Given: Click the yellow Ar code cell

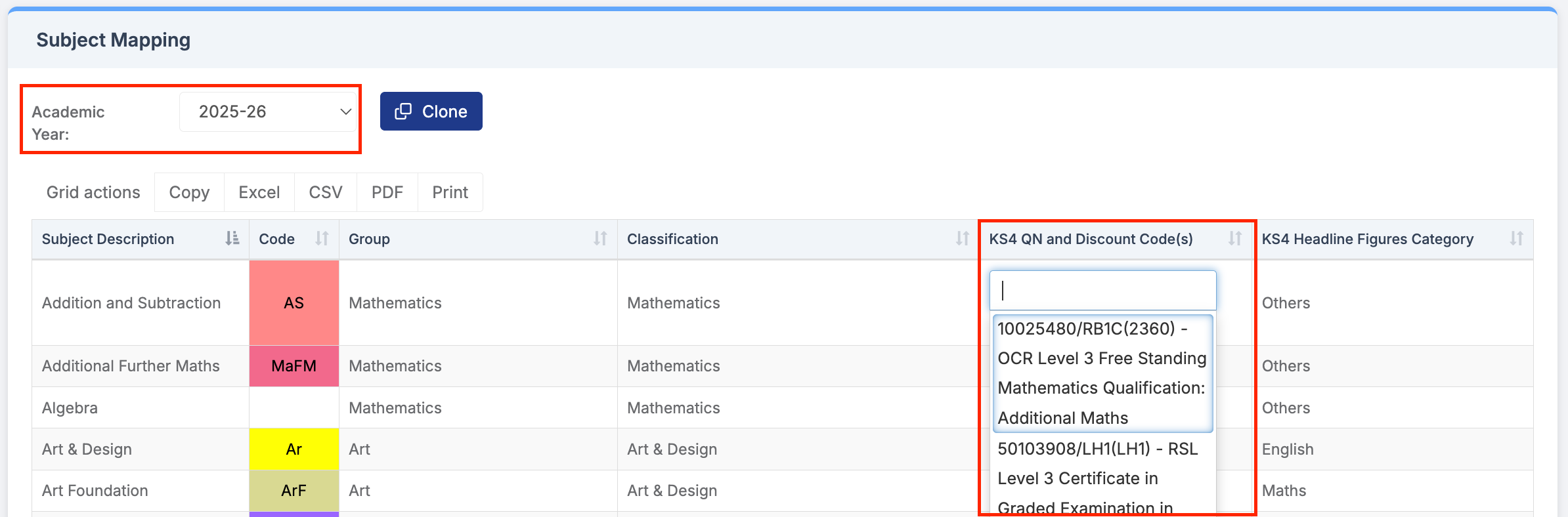Looking at the screenshot, I should point(294,449).
